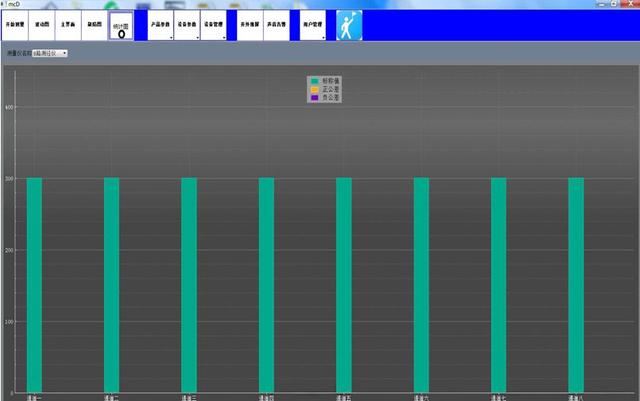The width and height of the screenshot is (640, 401).
Task: Expand the 设备管理 dropdown menu
Action: (213, 26)
